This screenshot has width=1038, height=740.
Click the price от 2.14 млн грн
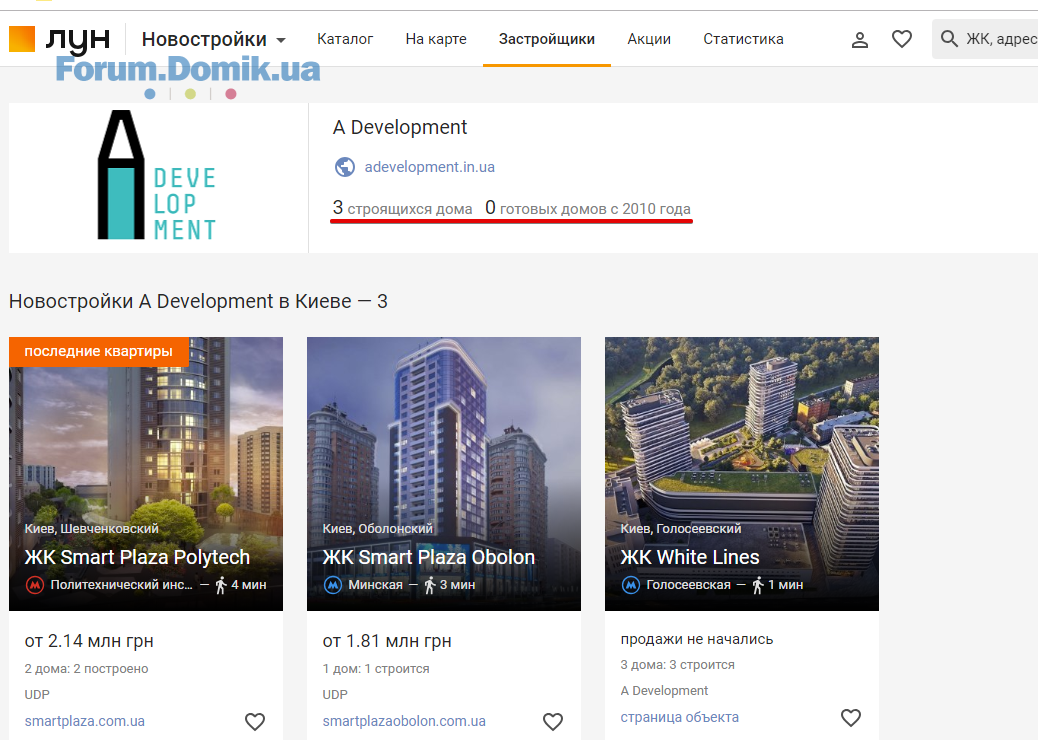[89, 641]
